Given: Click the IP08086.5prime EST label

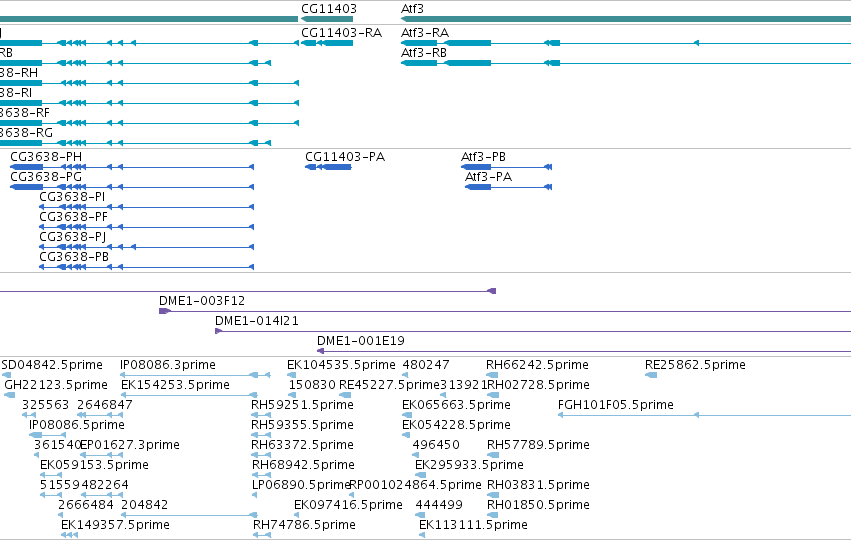Looking at the screenshot, I should coord(77,425).
